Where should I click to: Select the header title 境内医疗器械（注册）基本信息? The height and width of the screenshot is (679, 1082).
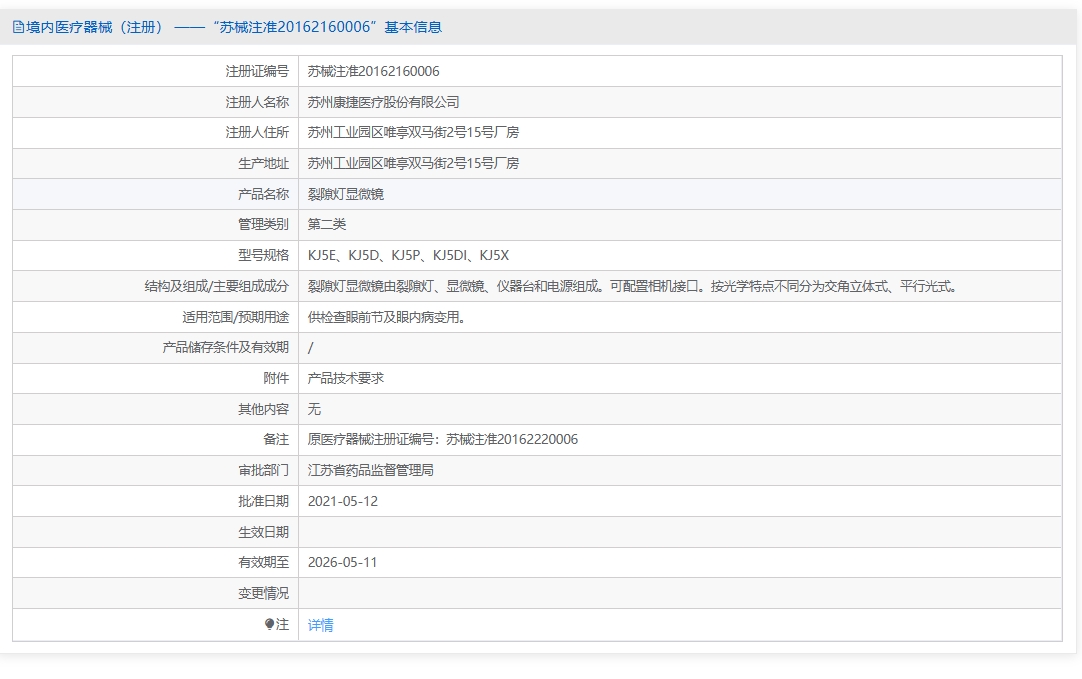pyautogui.click(x=234, y=28)
